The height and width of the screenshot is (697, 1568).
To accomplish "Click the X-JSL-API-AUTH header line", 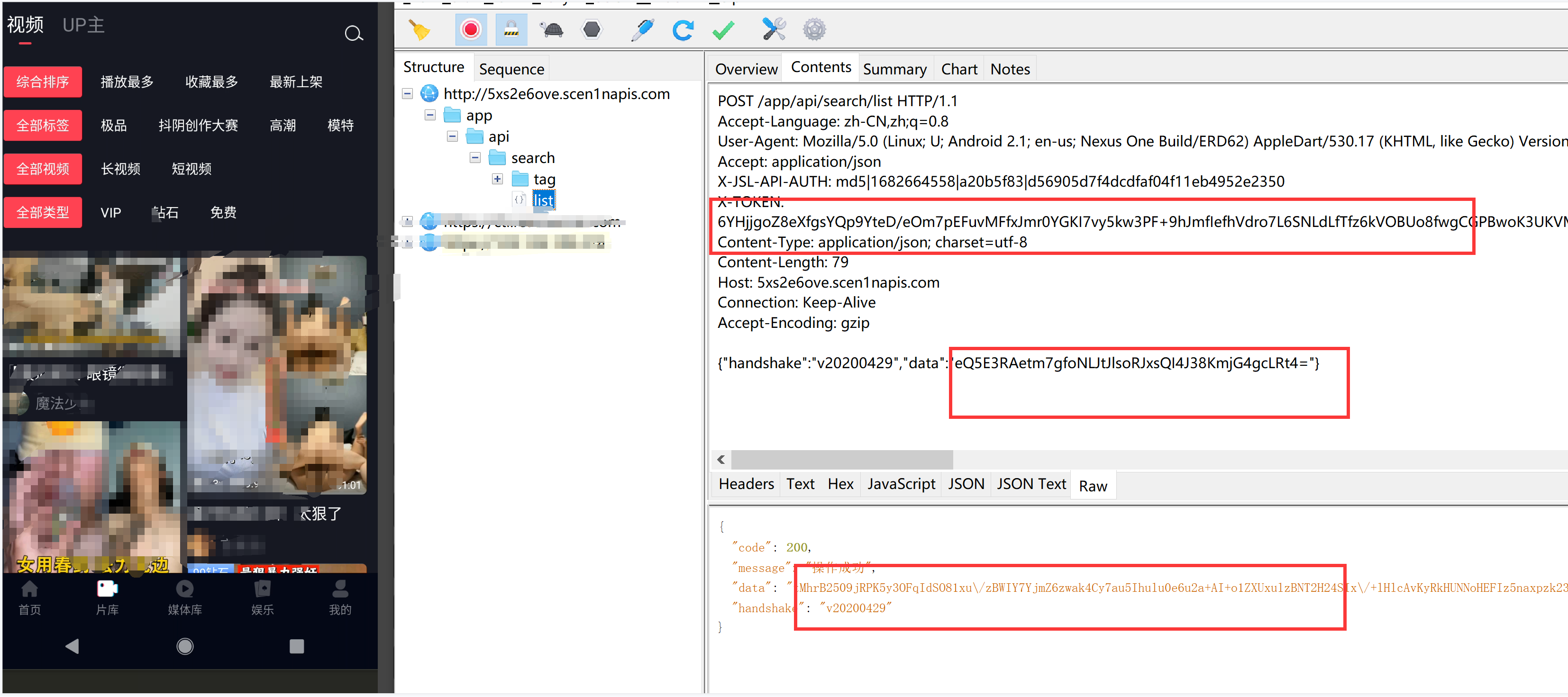I will coord(1001,181).
